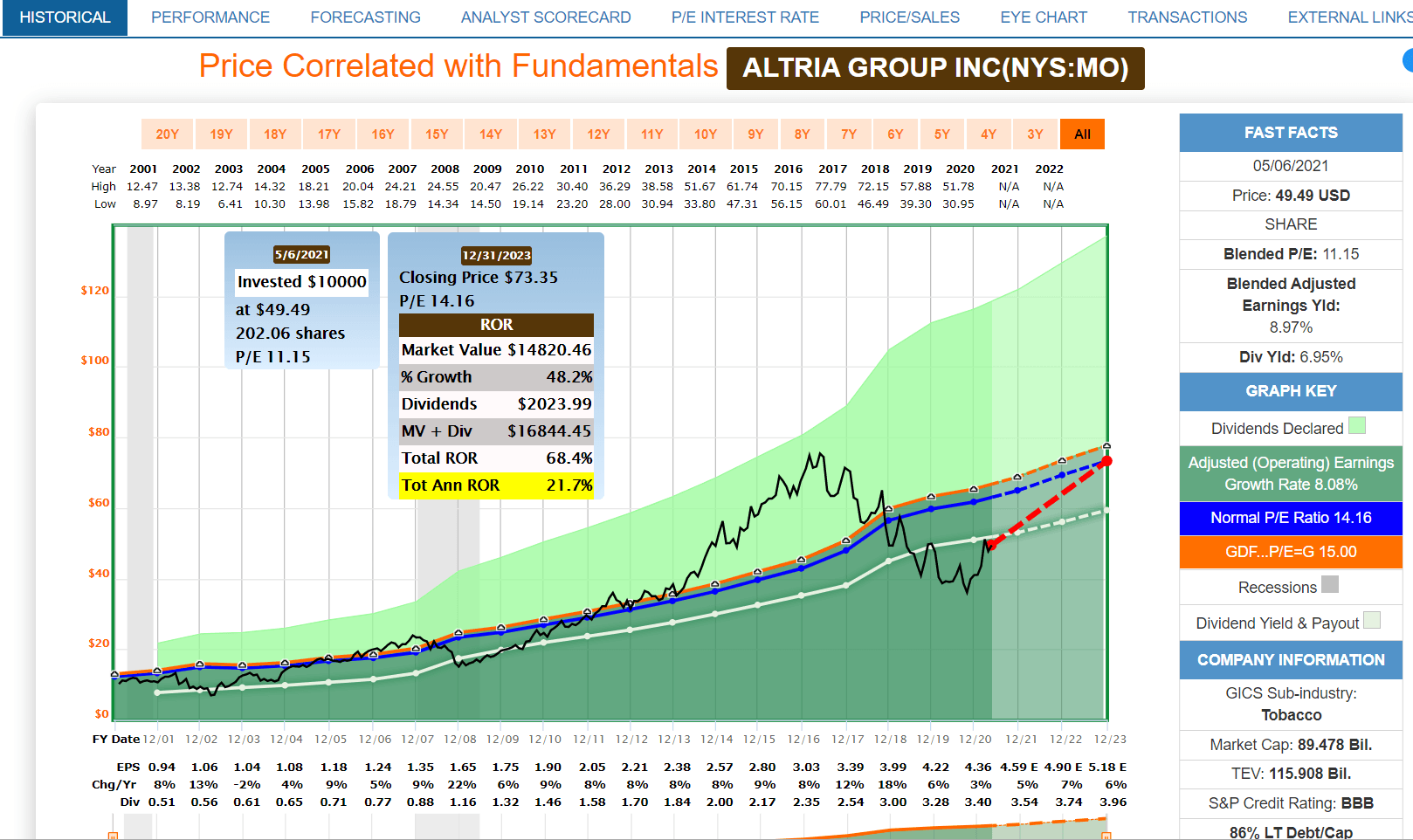Select the All time range button
1413x840 pixels.
tap(1083, 134)
